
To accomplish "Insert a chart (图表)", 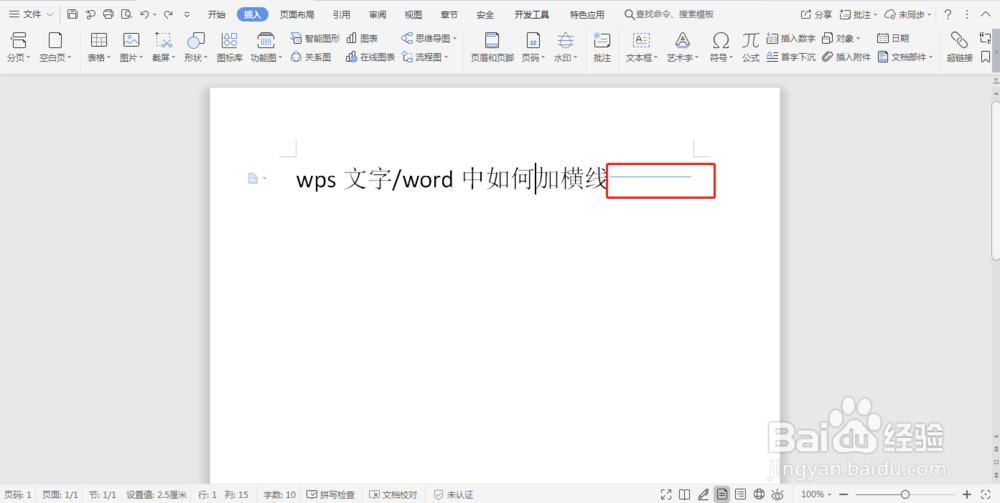I will (x=362, y=38).
